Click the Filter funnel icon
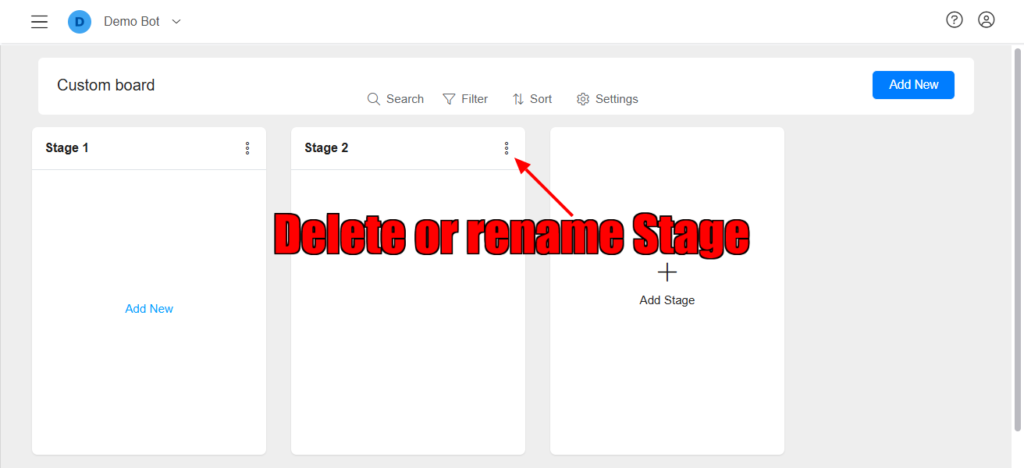The height and width of the screenshot is (468, 1024). (449, 99)
